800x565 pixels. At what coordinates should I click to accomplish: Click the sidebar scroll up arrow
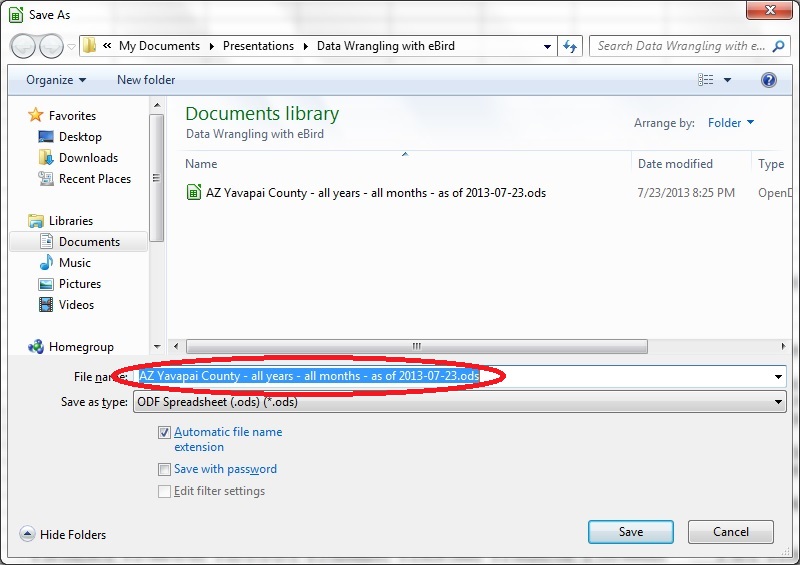[157, 105]
